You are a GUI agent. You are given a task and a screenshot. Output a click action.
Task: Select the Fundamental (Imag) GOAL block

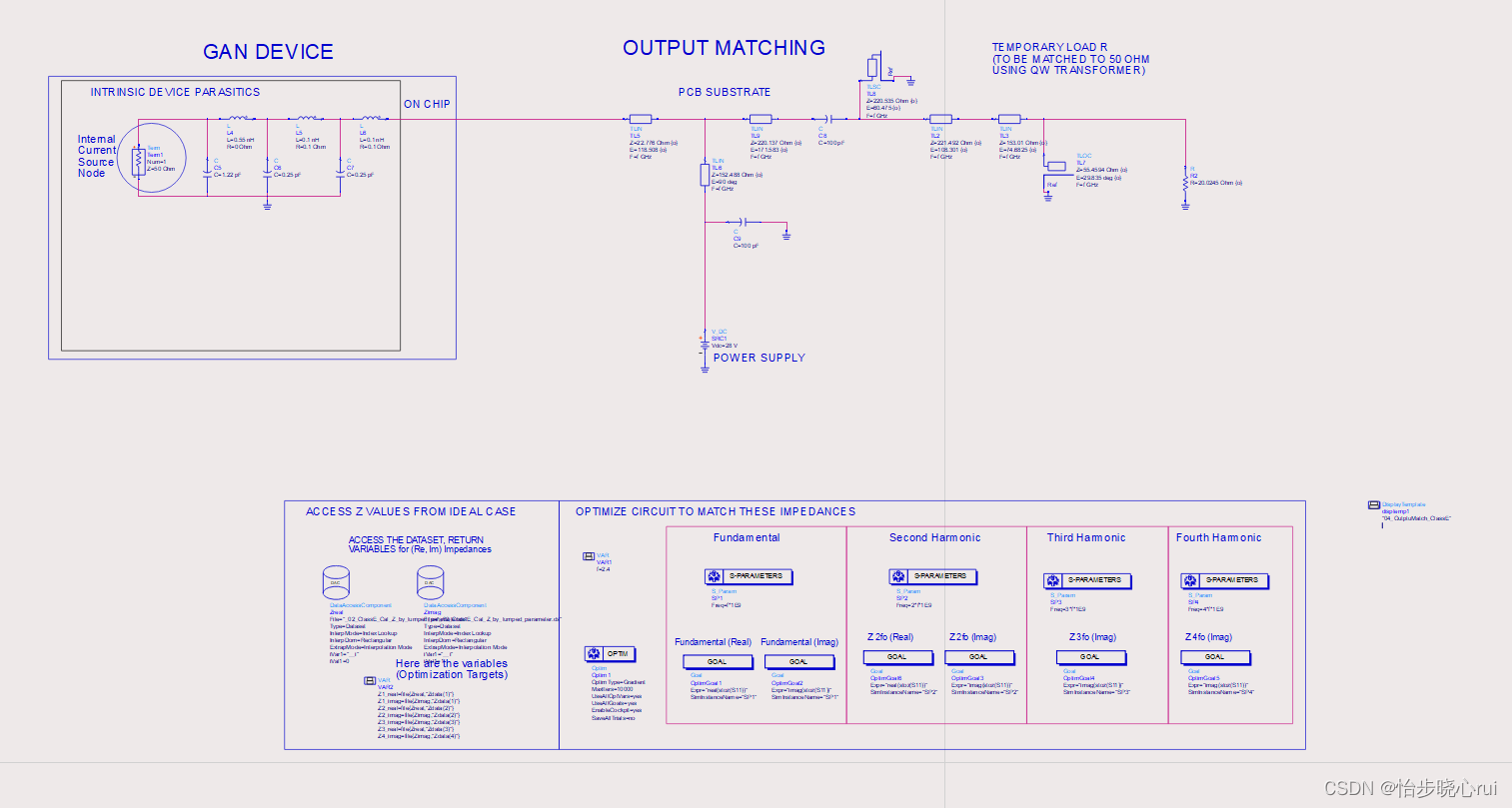point(799,662)
